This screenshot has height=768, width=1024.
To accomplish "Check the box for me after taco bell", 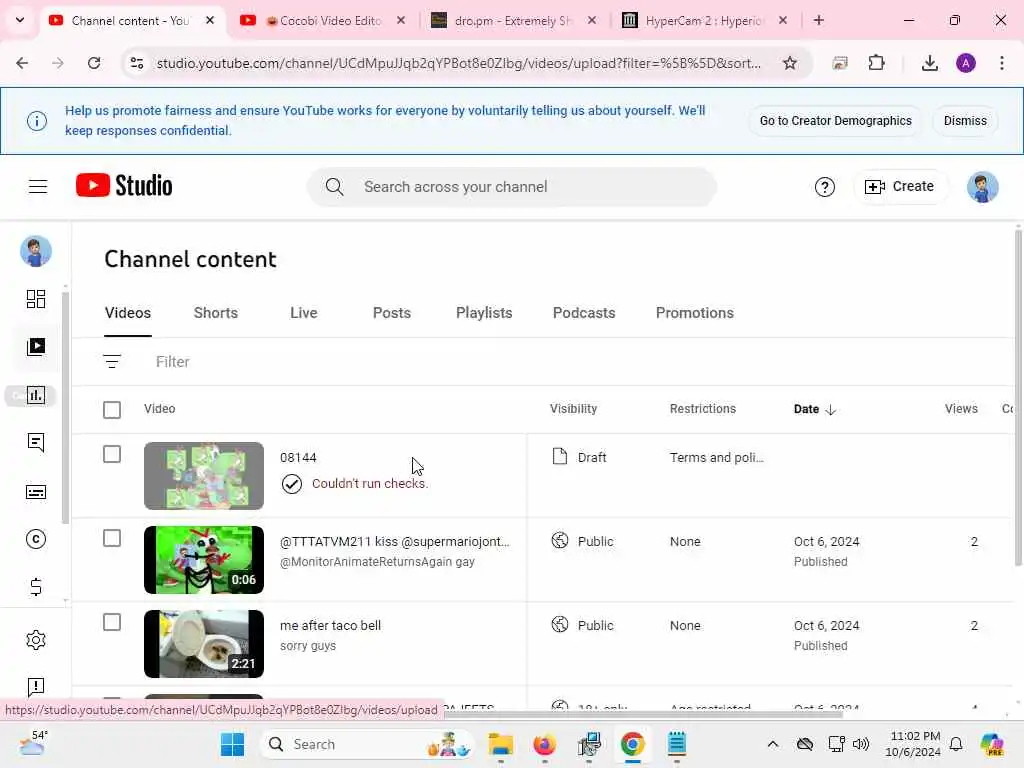I will (112, 622).
